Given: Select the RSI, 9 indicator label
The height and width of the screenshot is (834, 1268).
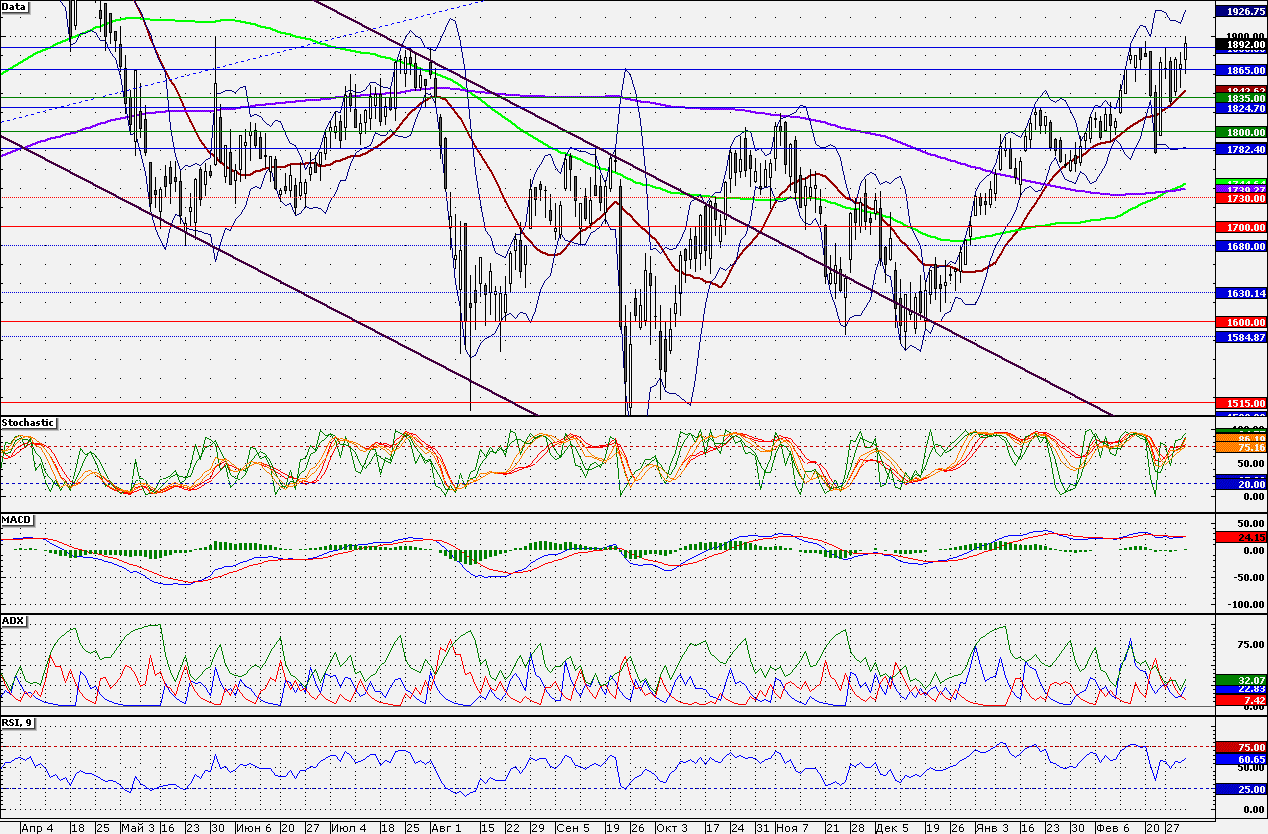Looking at the screenshot, I should pos(18,721).
